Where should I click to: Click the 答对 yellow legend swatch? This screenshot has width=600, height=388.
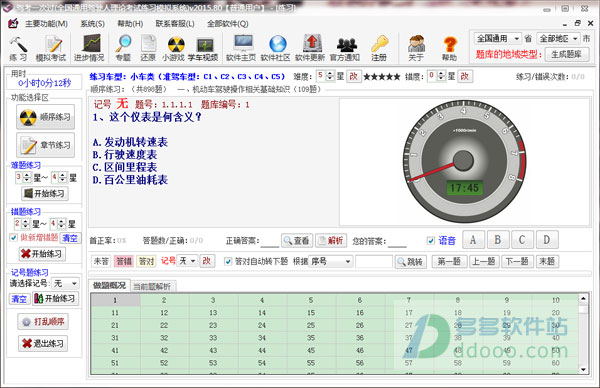(147, 261)
